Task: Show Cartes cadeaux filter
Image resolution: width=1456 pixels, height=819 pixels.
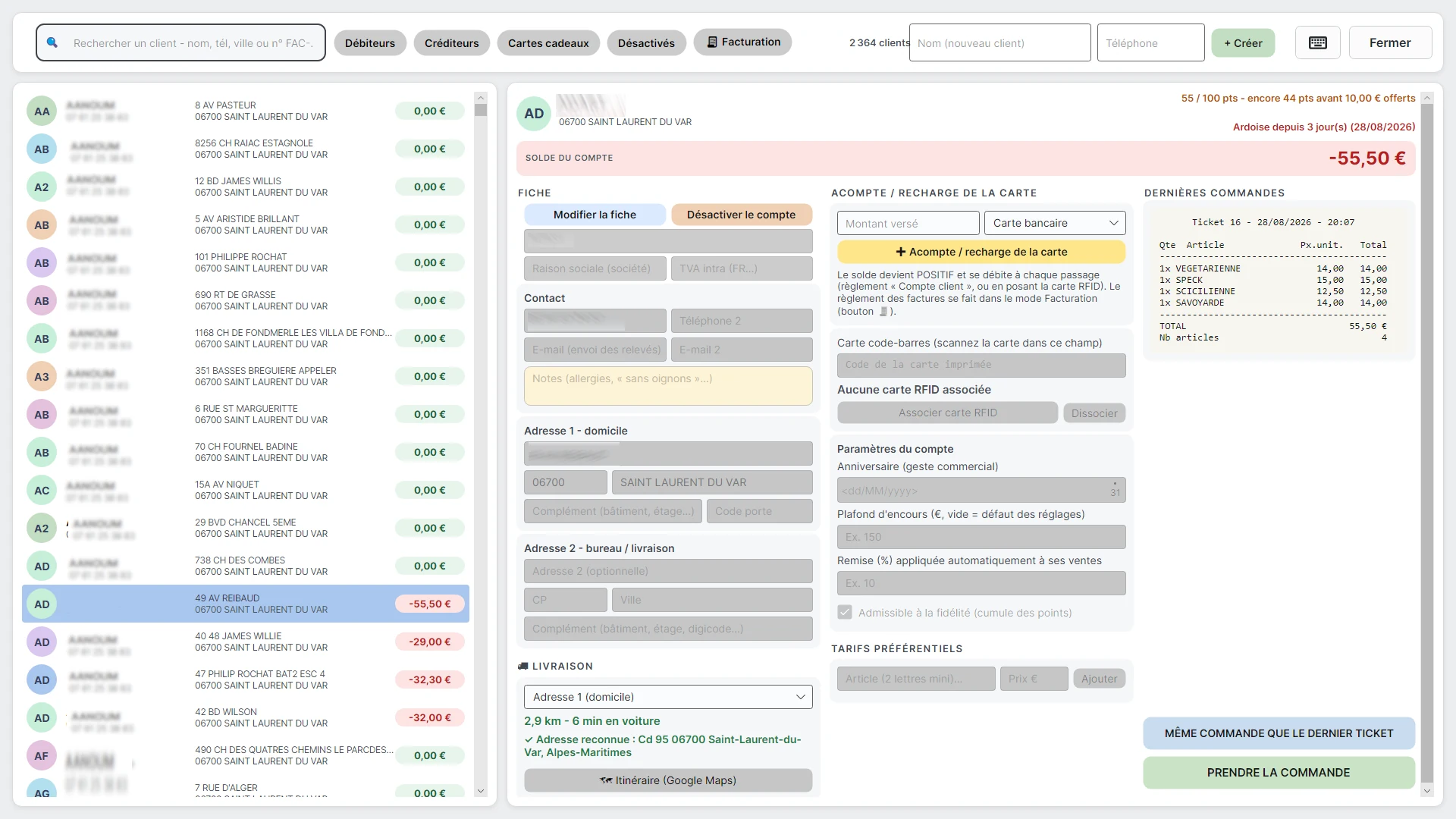Action: (x=548, y=43)
